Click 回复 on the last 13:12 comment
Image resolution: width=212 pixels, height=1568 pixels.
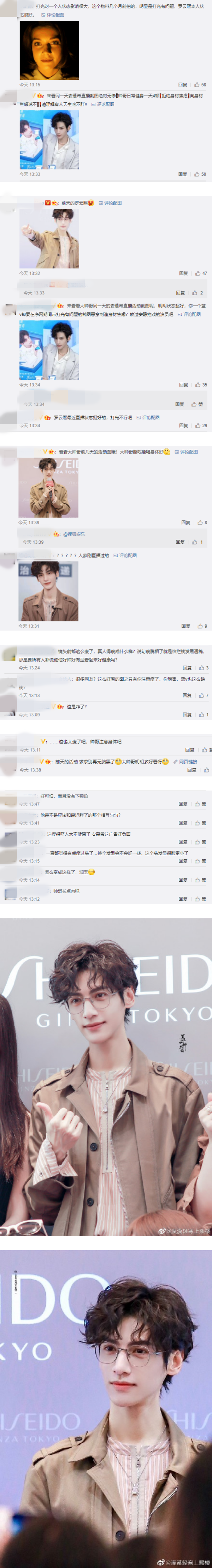[183, 899]
